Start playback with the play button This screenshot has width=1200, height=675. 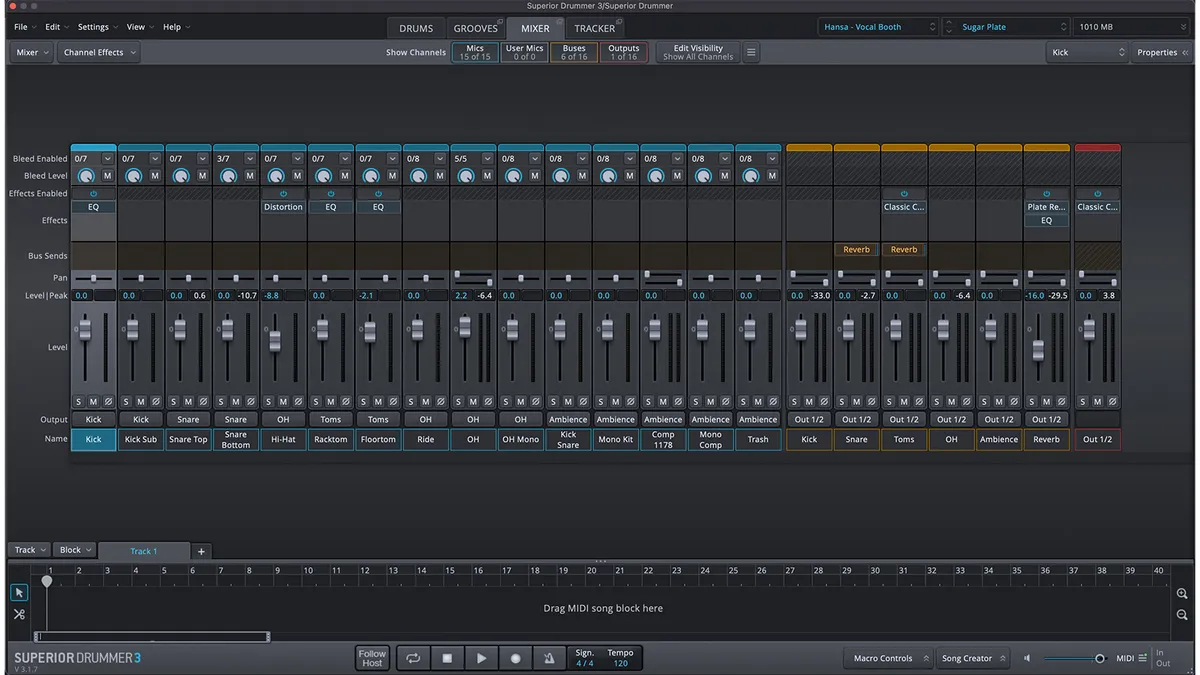[481, 658]
